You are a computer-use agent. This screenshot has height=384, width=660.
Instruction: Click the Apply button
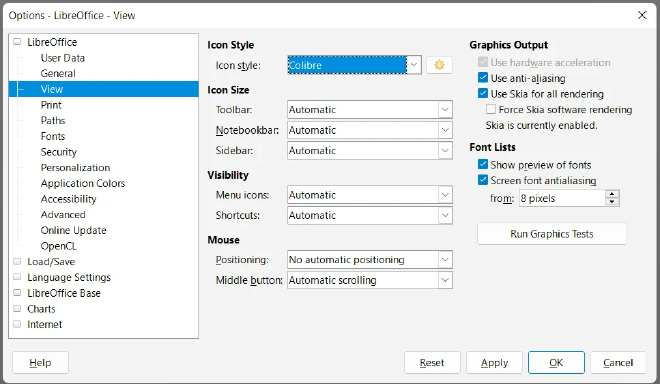coord(494,363)
